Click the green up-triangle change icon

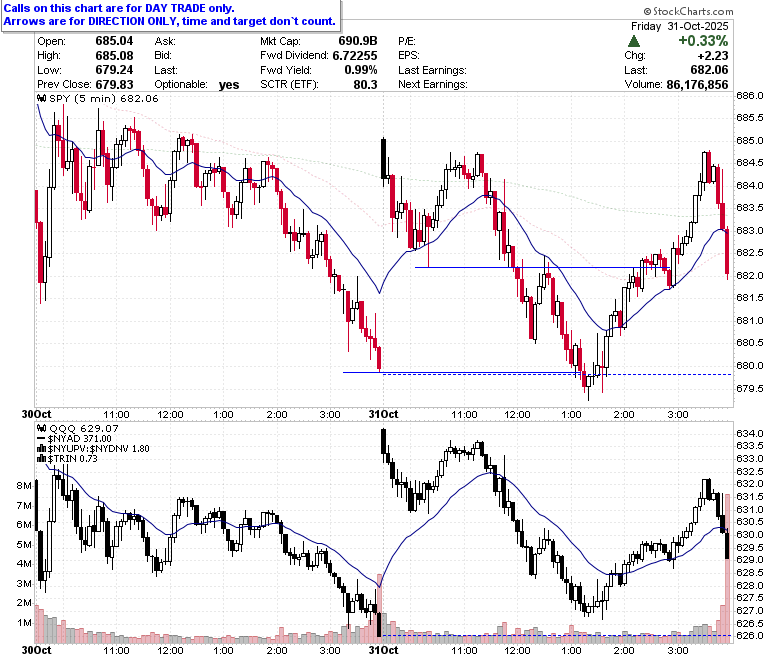[634, 41]
